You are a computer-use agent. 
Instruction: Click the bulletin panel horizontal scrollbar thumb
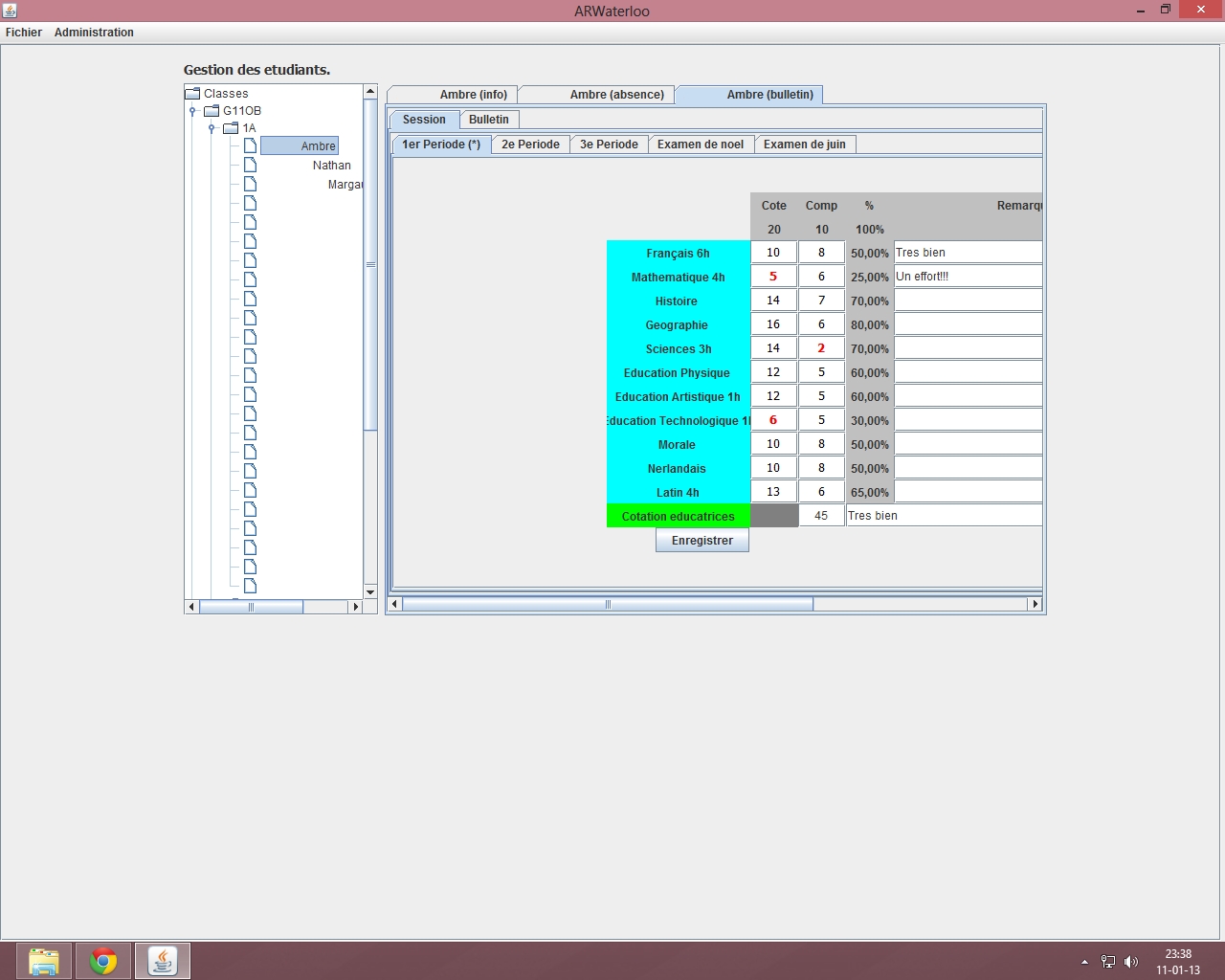tap(608, 604)
